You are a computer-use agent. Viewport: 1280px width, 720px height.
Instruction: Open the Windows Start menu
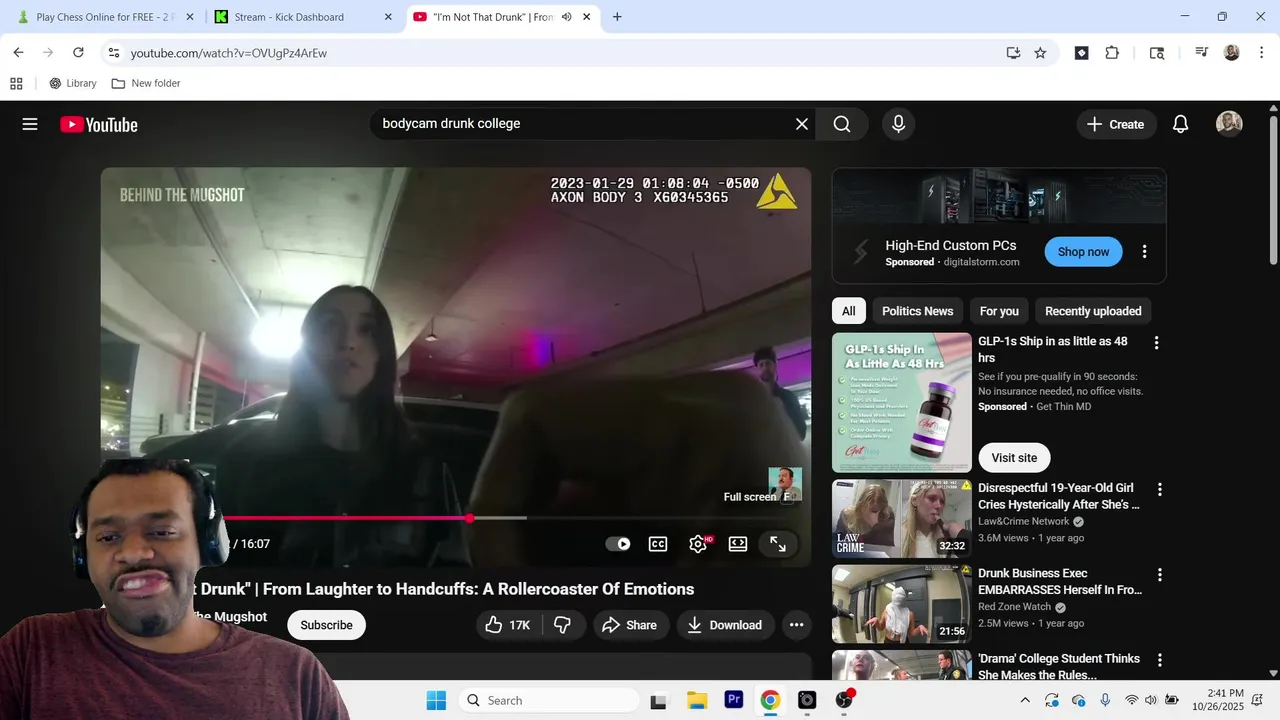[x=436, y=700]
